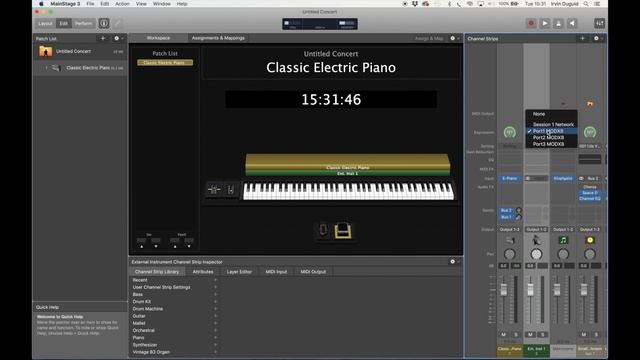This screenshot has width=640, height=360.
Task: Click the Classic_Piano channel strip instrument icon
Action: click(510, 240)
